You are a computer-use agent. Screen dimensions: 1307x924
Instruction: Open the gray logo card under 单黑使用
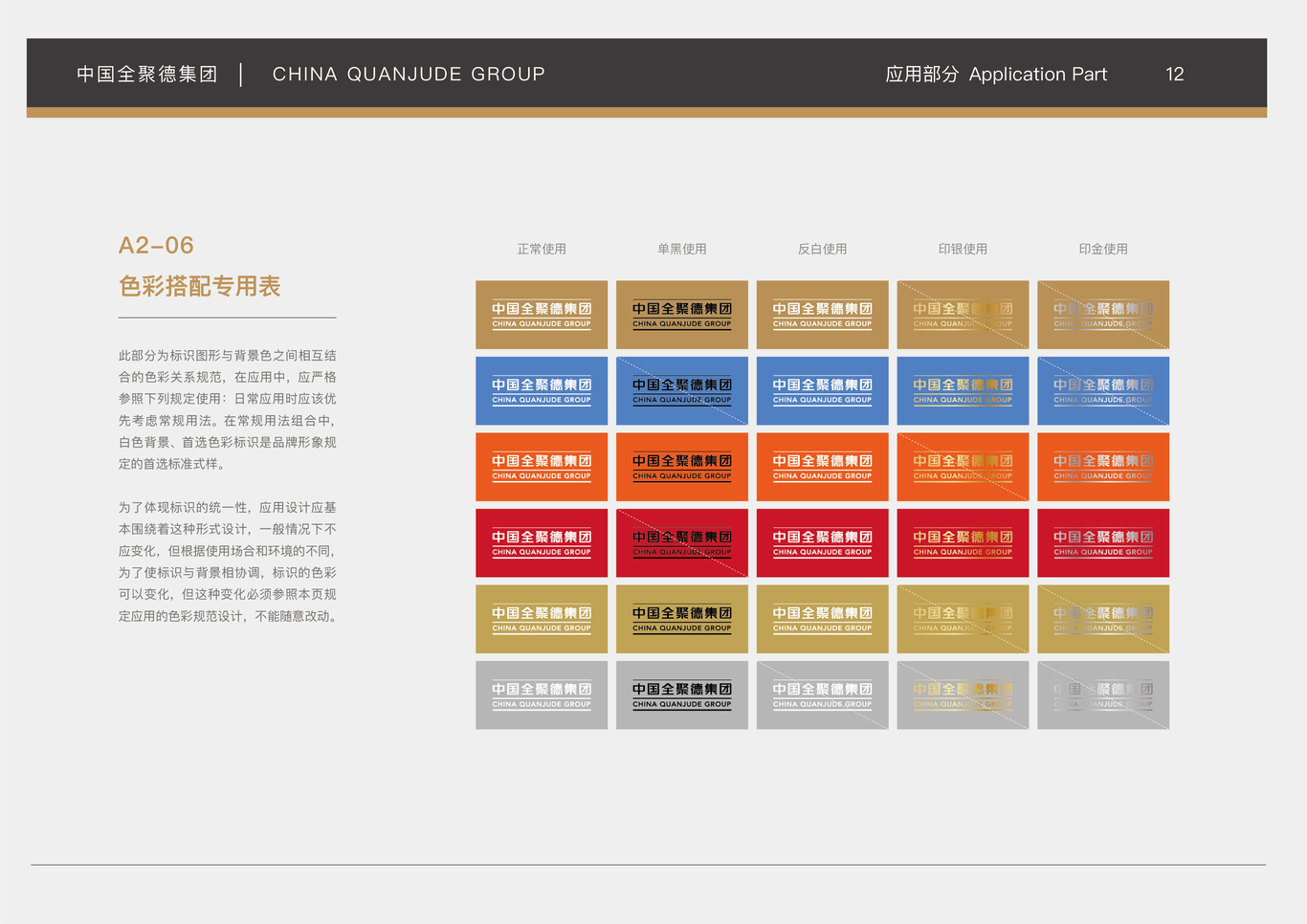[x=682, y=695]
